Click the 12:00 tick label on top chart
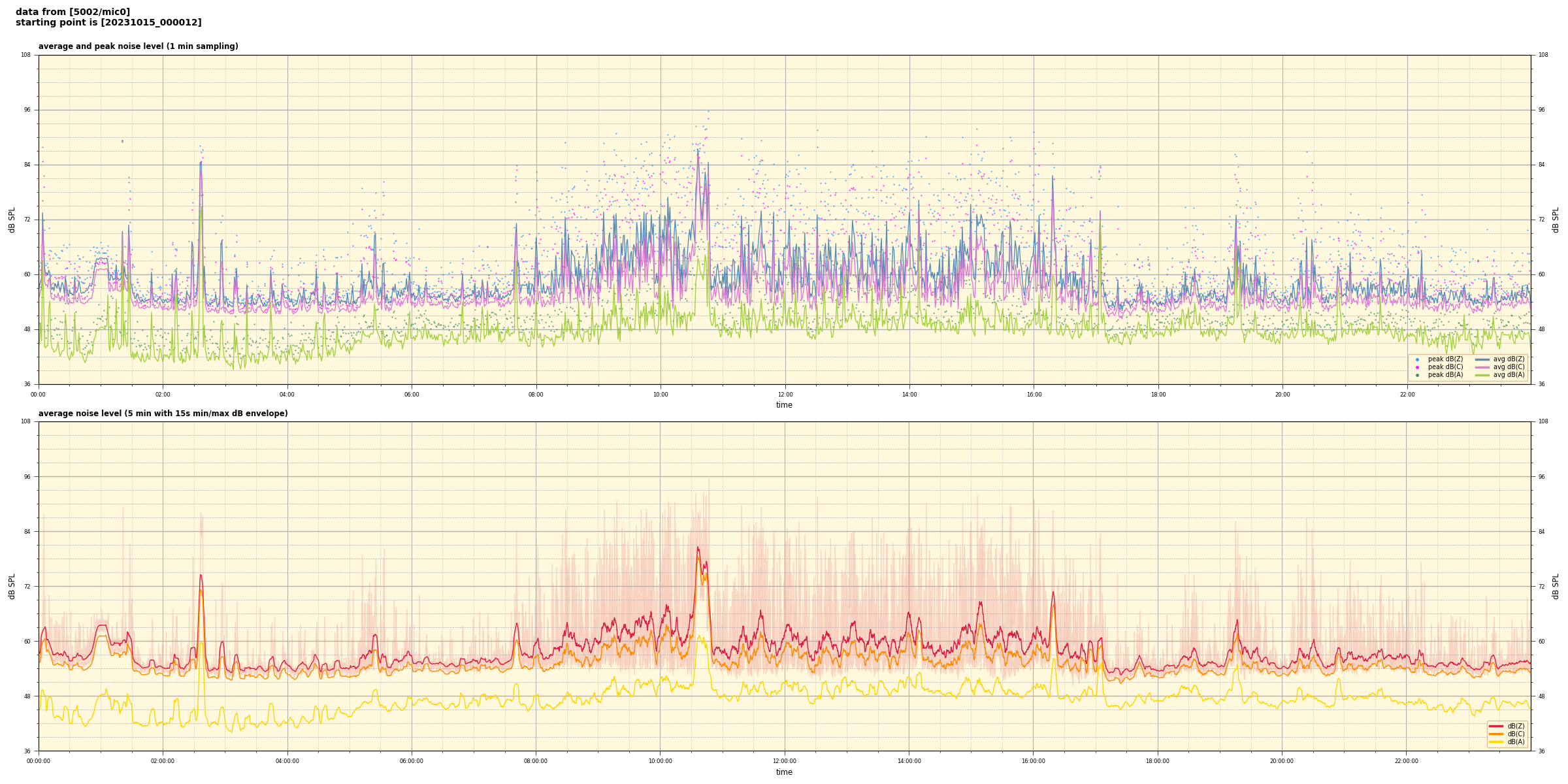The height and width of the screenshot is (784, 1568). click(x=785, y=395)
